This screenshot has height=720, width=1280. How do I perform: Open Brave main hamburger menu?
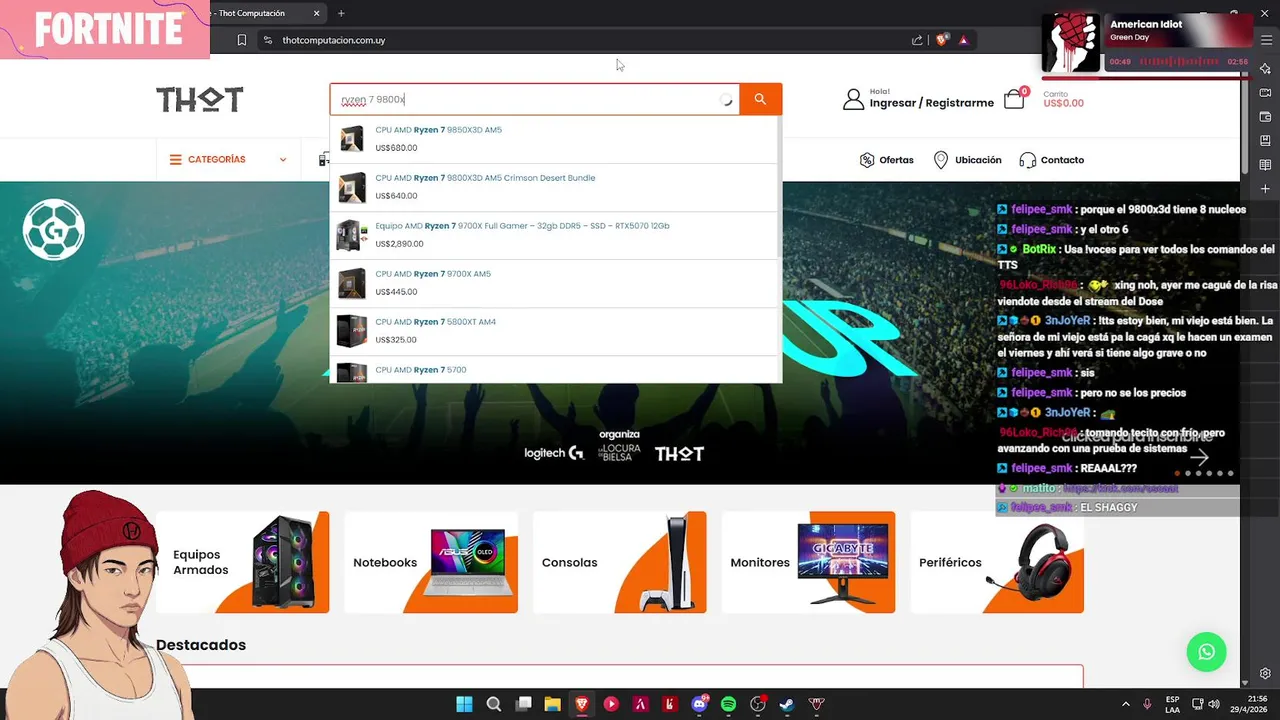(1266, 40)
